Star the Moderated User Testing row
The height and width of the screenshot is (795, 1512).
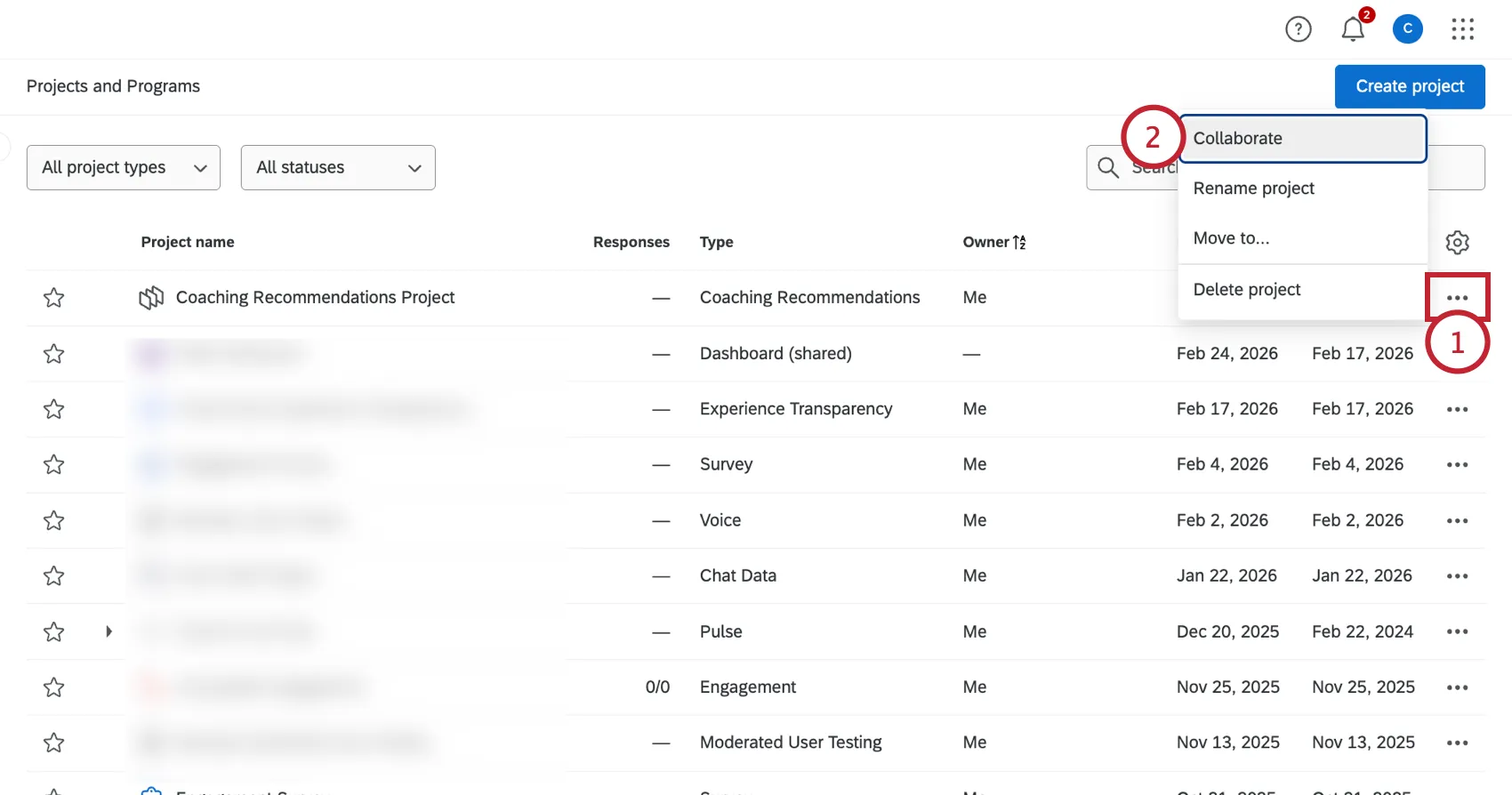click(x=54, y=743)
